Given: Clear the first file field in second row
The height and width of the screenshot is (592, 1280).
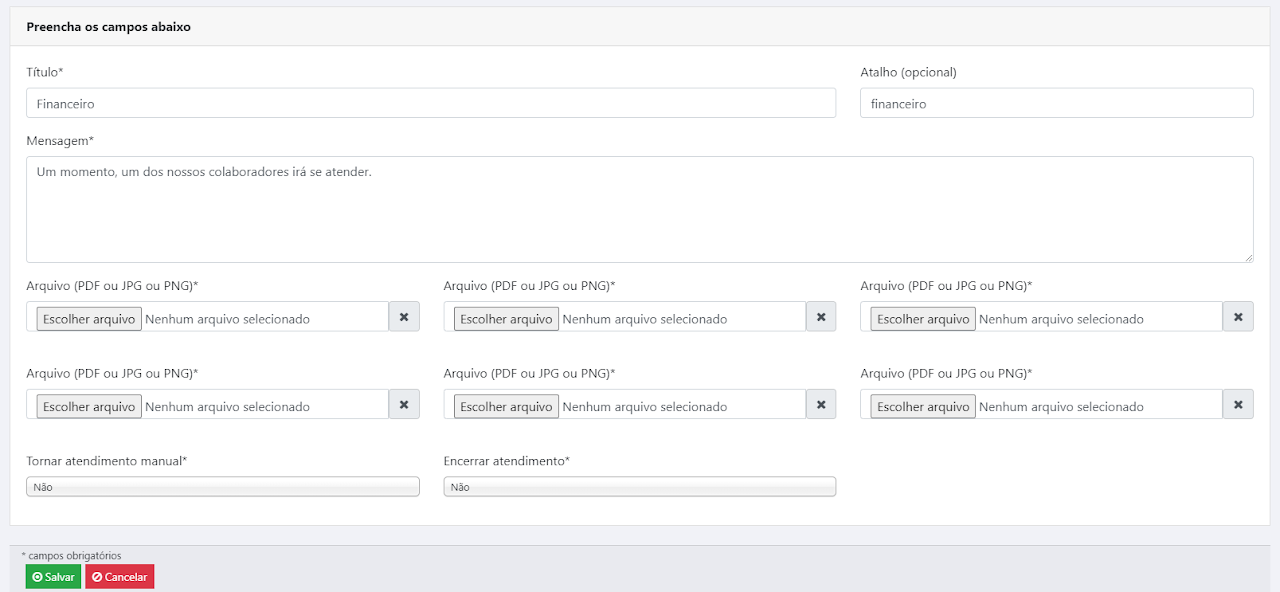Looking at the screenshot, I should (404, 405).
